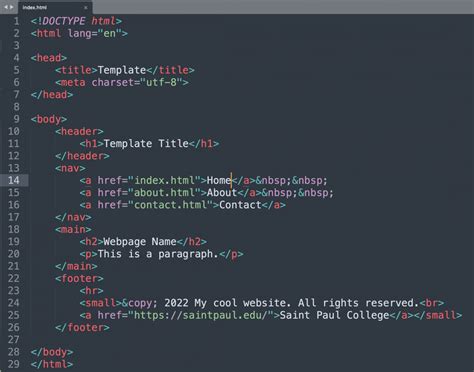The image size is (474, 372).
Task: Click the opening <body> tag
Action: 49,119
